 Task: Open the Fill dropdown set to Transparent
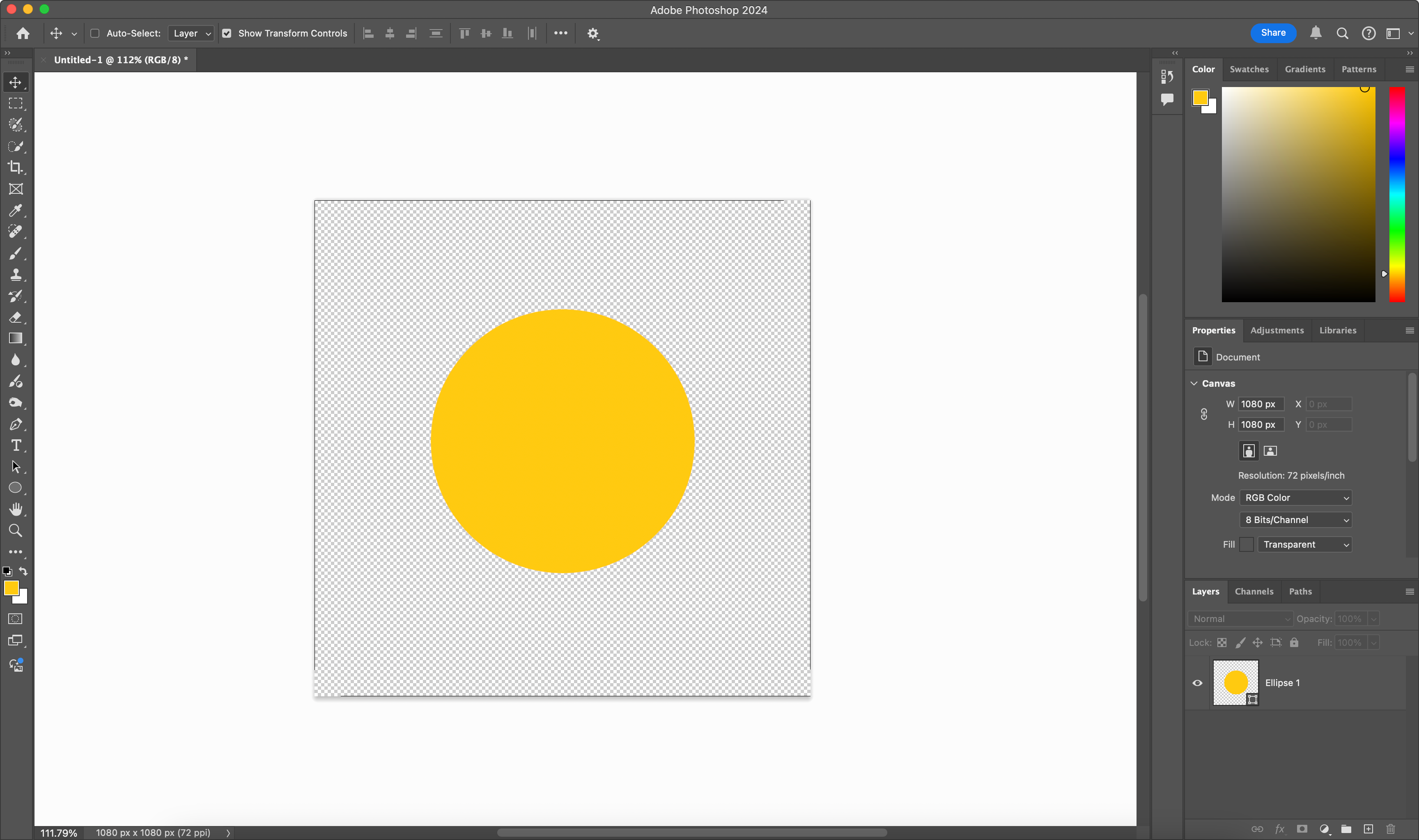point(1305,544)
